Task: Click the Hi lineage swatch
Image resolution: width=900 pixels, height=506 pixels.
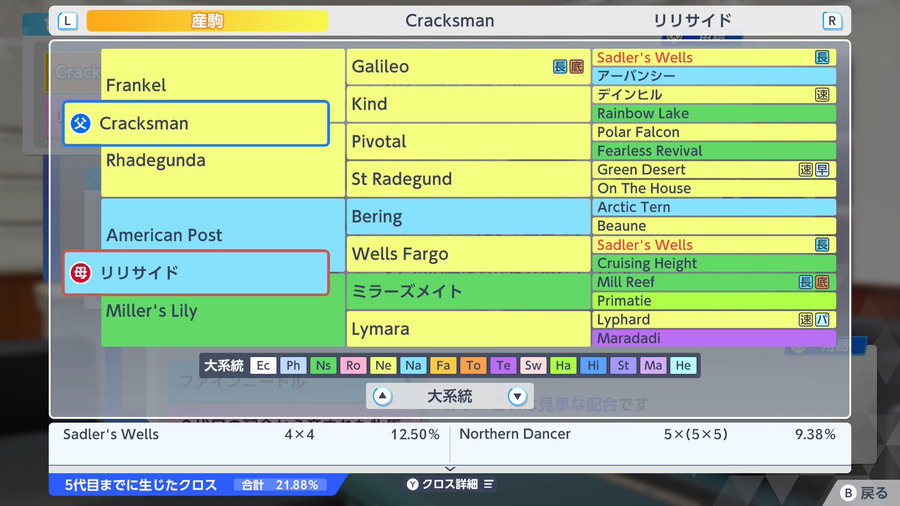Action: coord(593,365)
